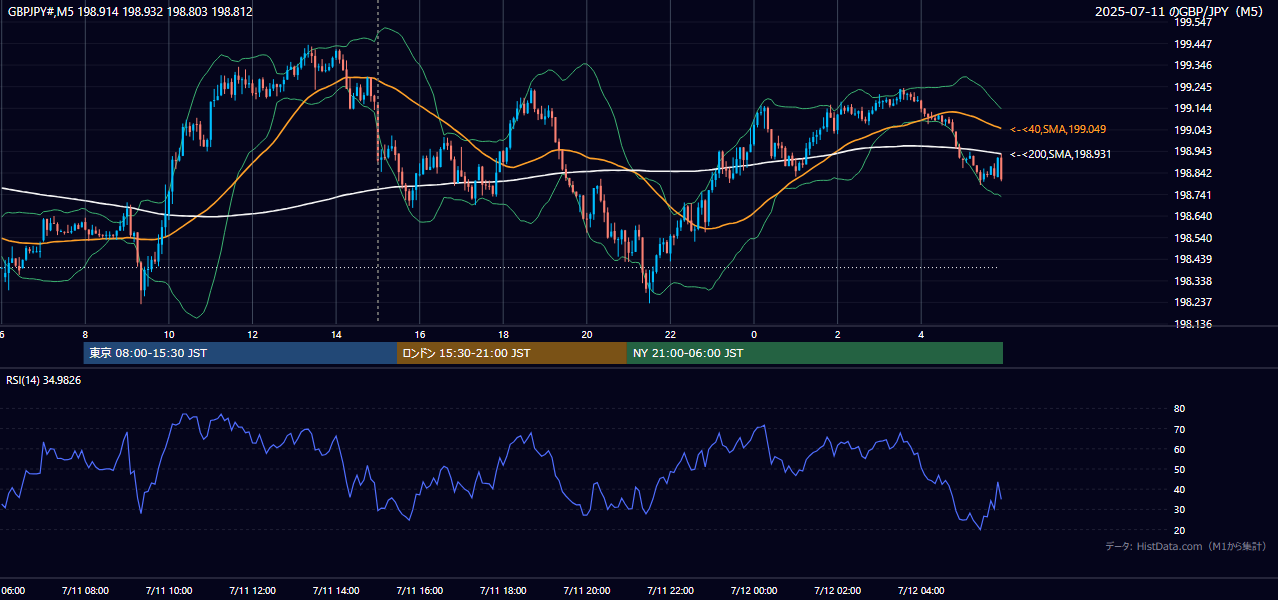Click price axis value 198.237
The image size is (1278, 600).
coord(1194,302)
